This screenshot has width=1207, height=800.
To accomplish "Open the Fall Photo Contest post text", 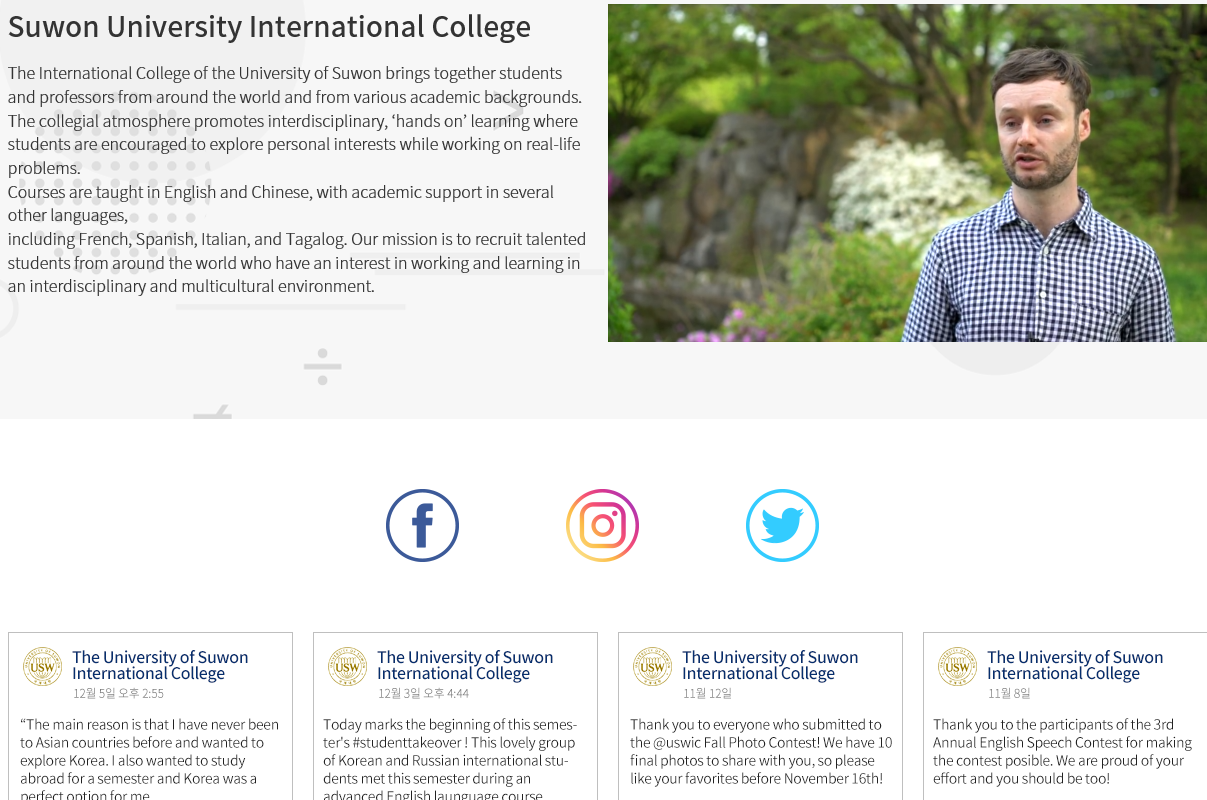I will click(x=760, y=751).
